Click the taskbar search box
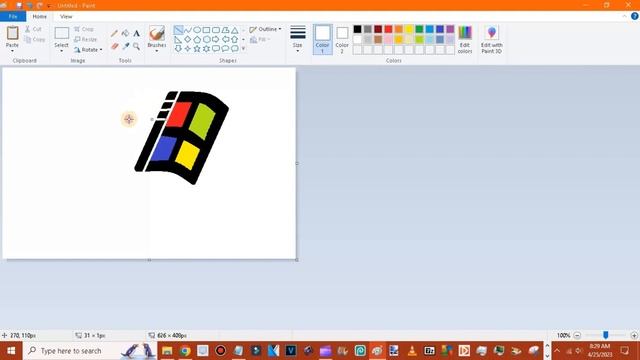The height and width of the screenshot is (360, 640). click(x=90, y=351)
